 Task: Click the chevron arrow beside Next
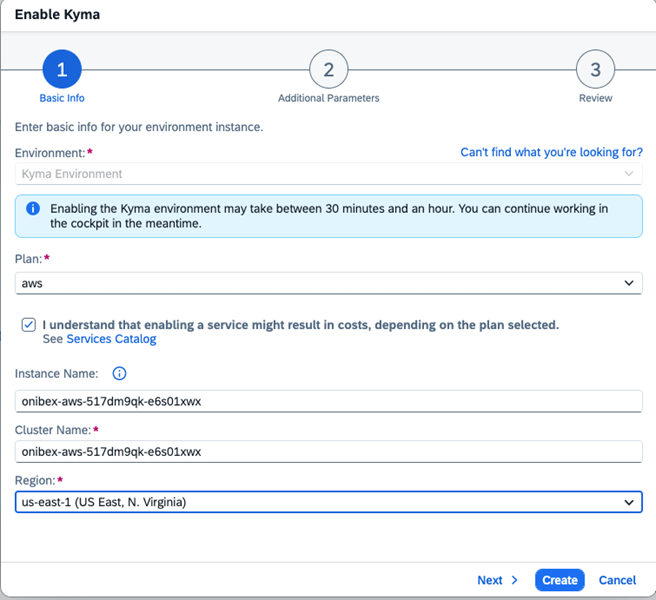(x=515, y=580)
